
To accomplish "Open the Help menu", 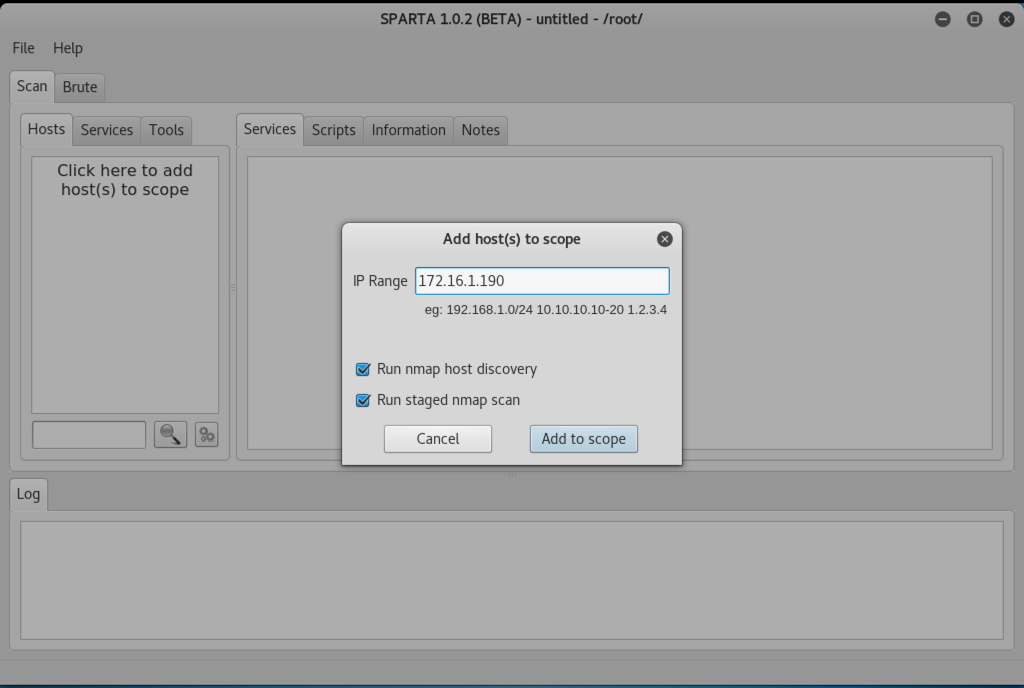I will [68, 48].
